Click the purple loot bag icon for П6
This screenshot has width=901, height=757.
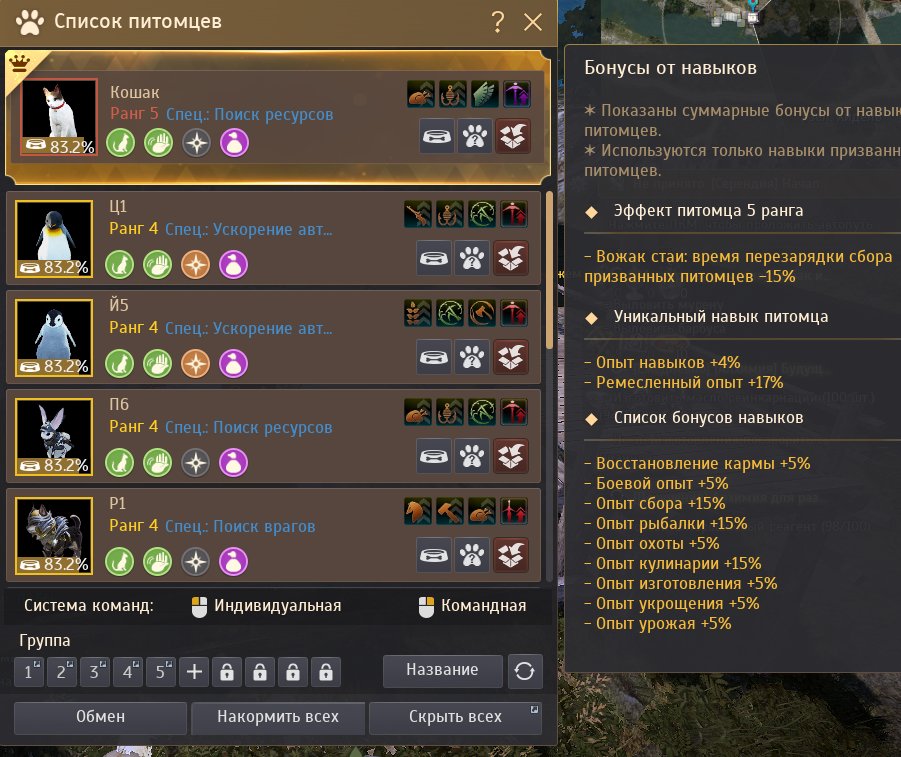click(233, 462)
